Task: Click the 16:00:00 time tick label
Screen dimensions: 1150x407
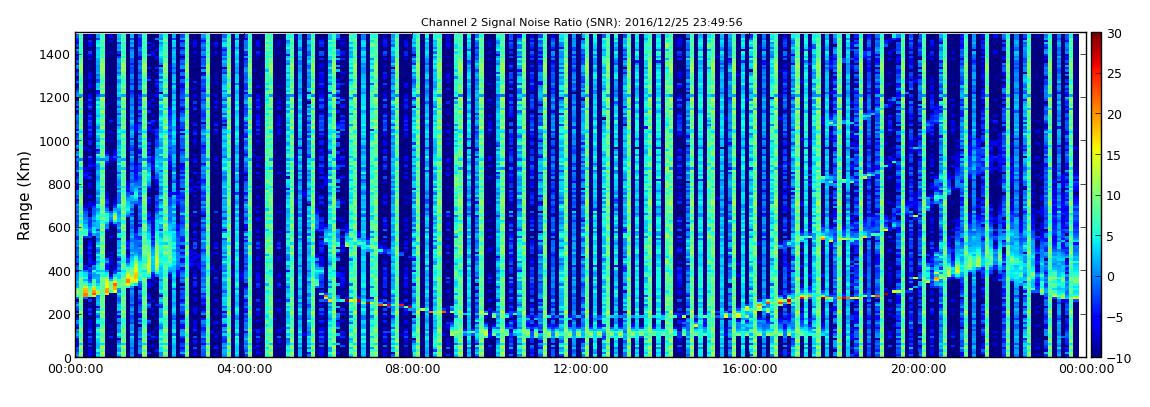Action: pyautogui.click(x=748, y=370)
